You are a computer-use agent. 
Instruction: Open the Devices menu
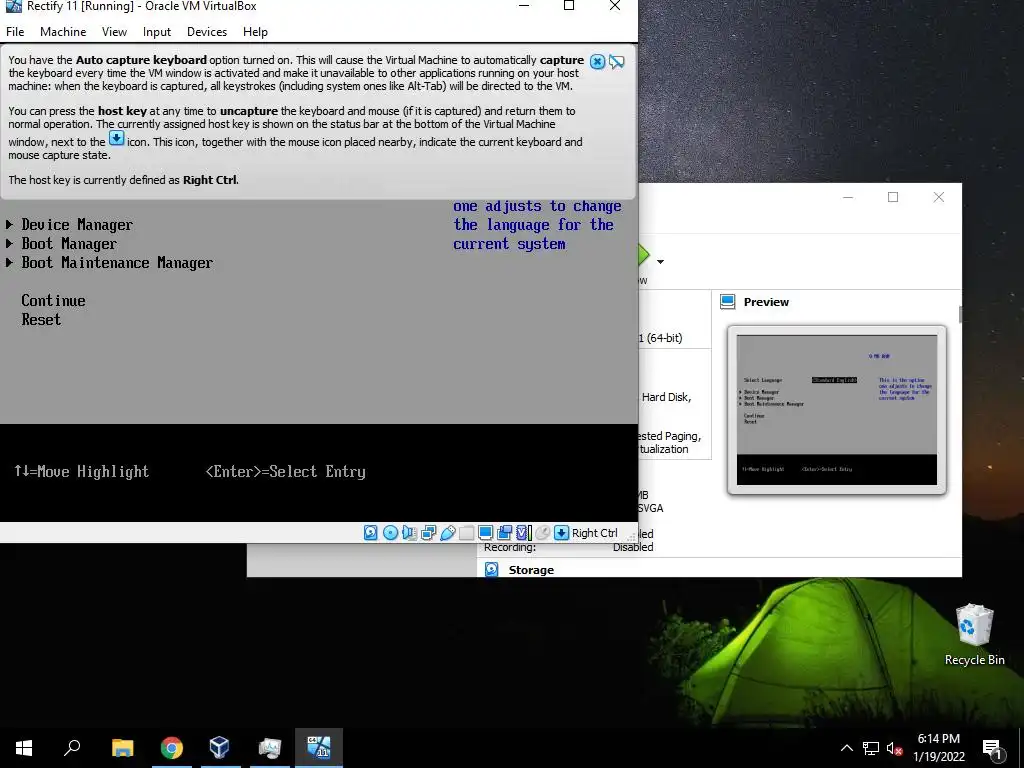click(x=207, y=31)
